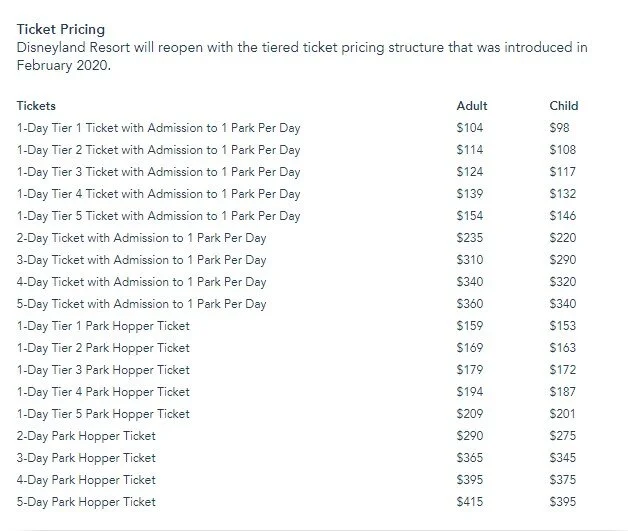Click child price $290 for 3-Day Ticket
The height and width of the screenshot is (531, 628).
[x=564, y=260]
